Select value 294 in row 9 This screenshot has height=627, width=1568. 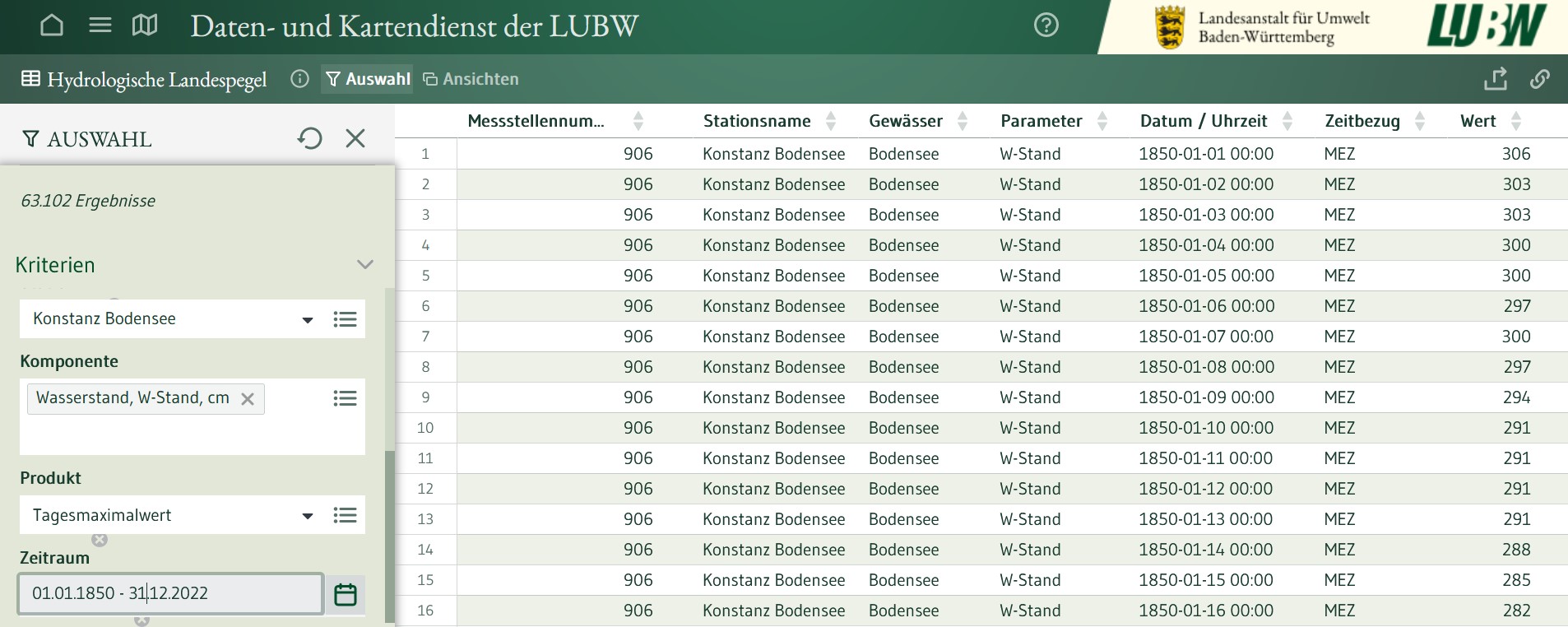tap(1516, 397)
